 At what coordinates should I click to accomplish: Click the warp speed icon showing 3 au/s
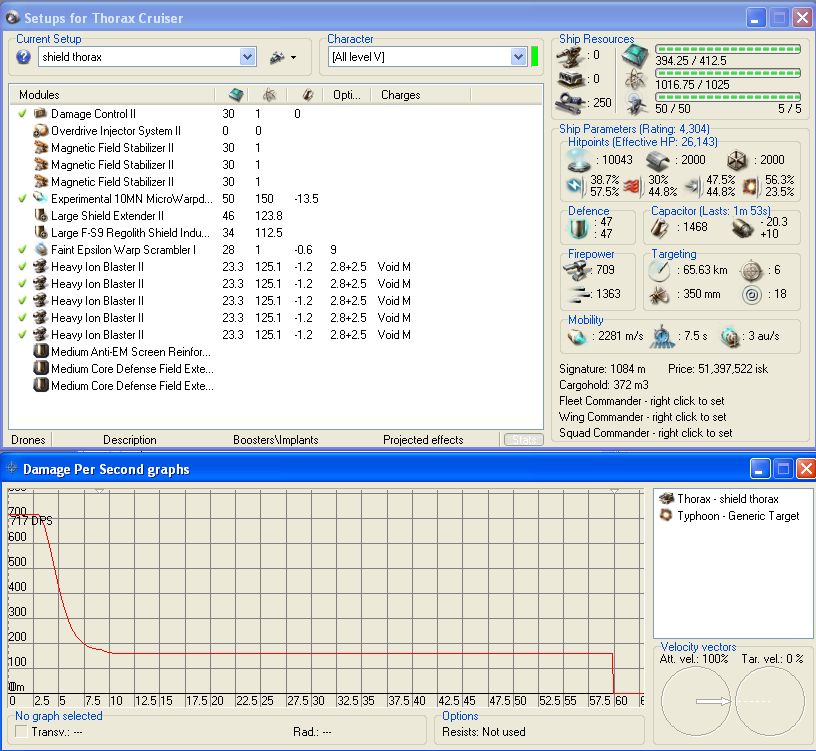tap(730, 337)
